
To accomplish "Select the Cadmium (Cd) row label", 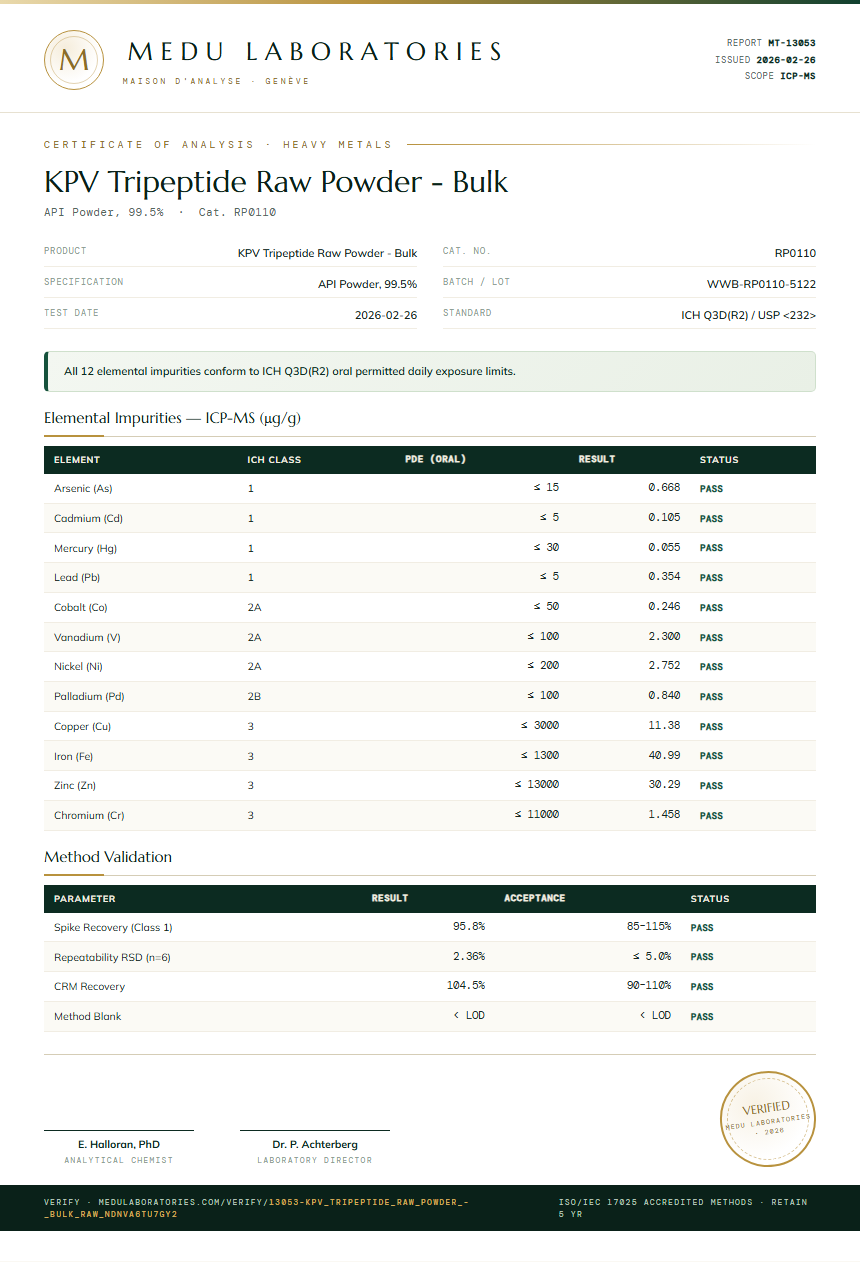I will (88, 519).
